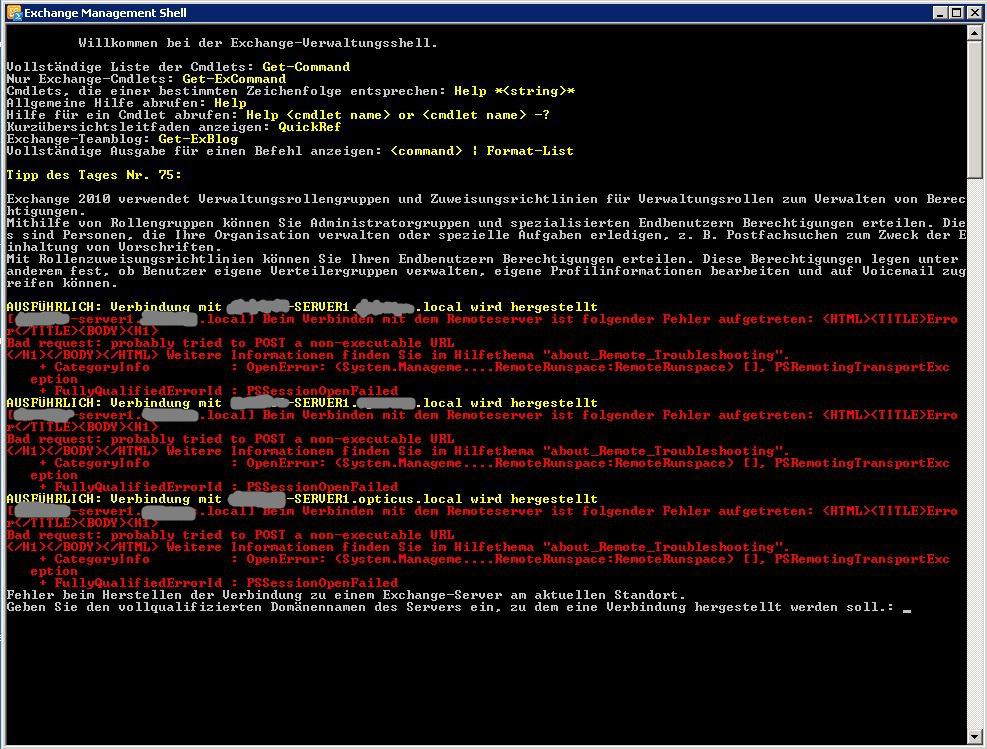This screenshot has height=749, width=987.
Task: Click the 'Exchange-Teamblog:' label
Action: (79, 138)
